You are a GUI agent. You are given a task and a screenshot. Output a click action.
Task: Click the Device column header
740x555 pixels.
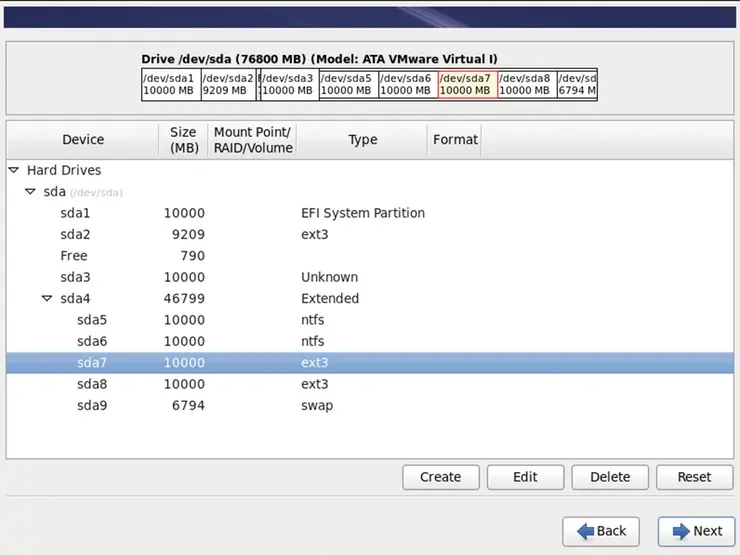(82, 140)
